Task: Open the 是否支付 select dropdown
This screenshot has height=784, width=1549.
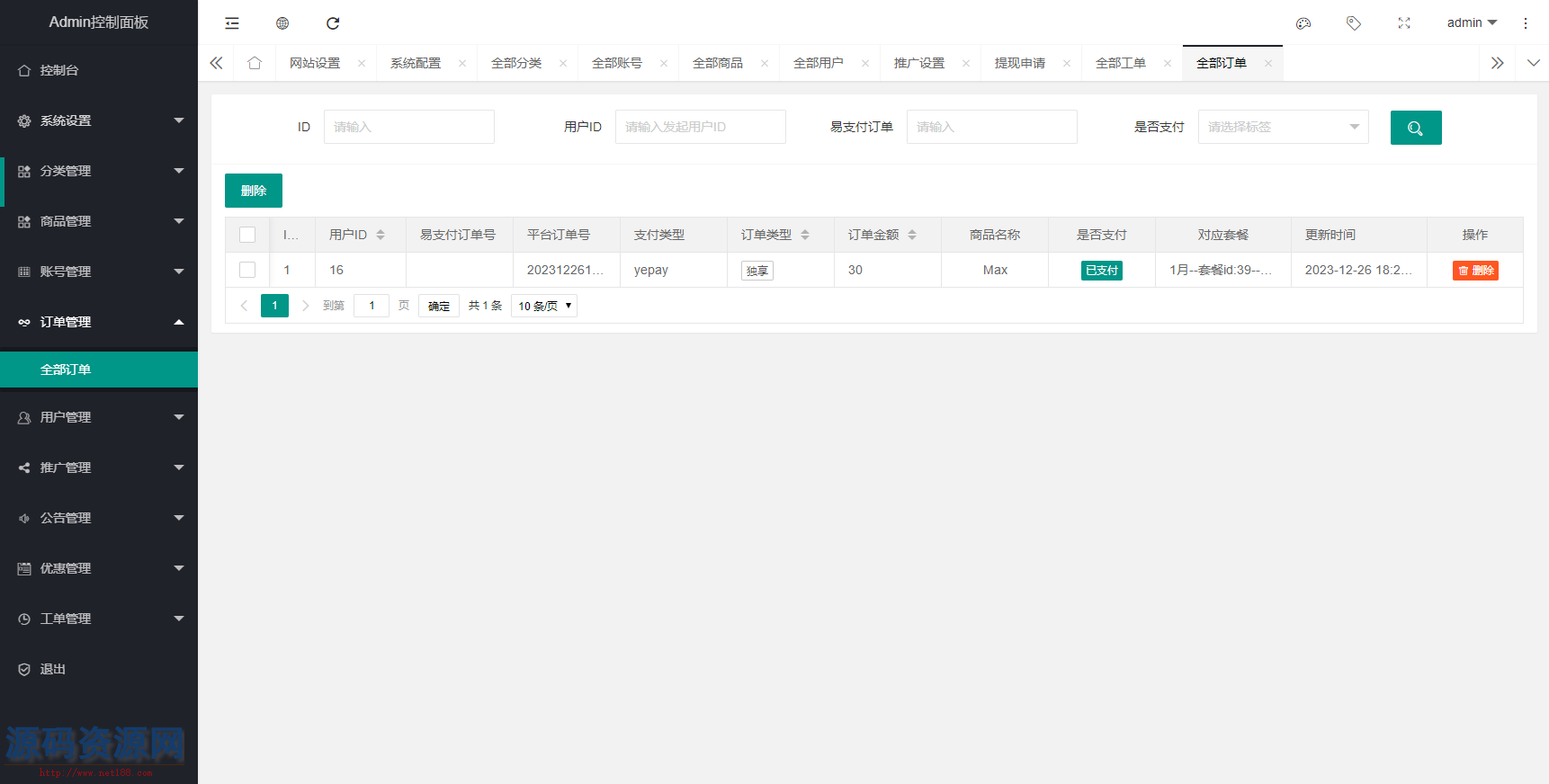Action: click(x=1283, y=127)
